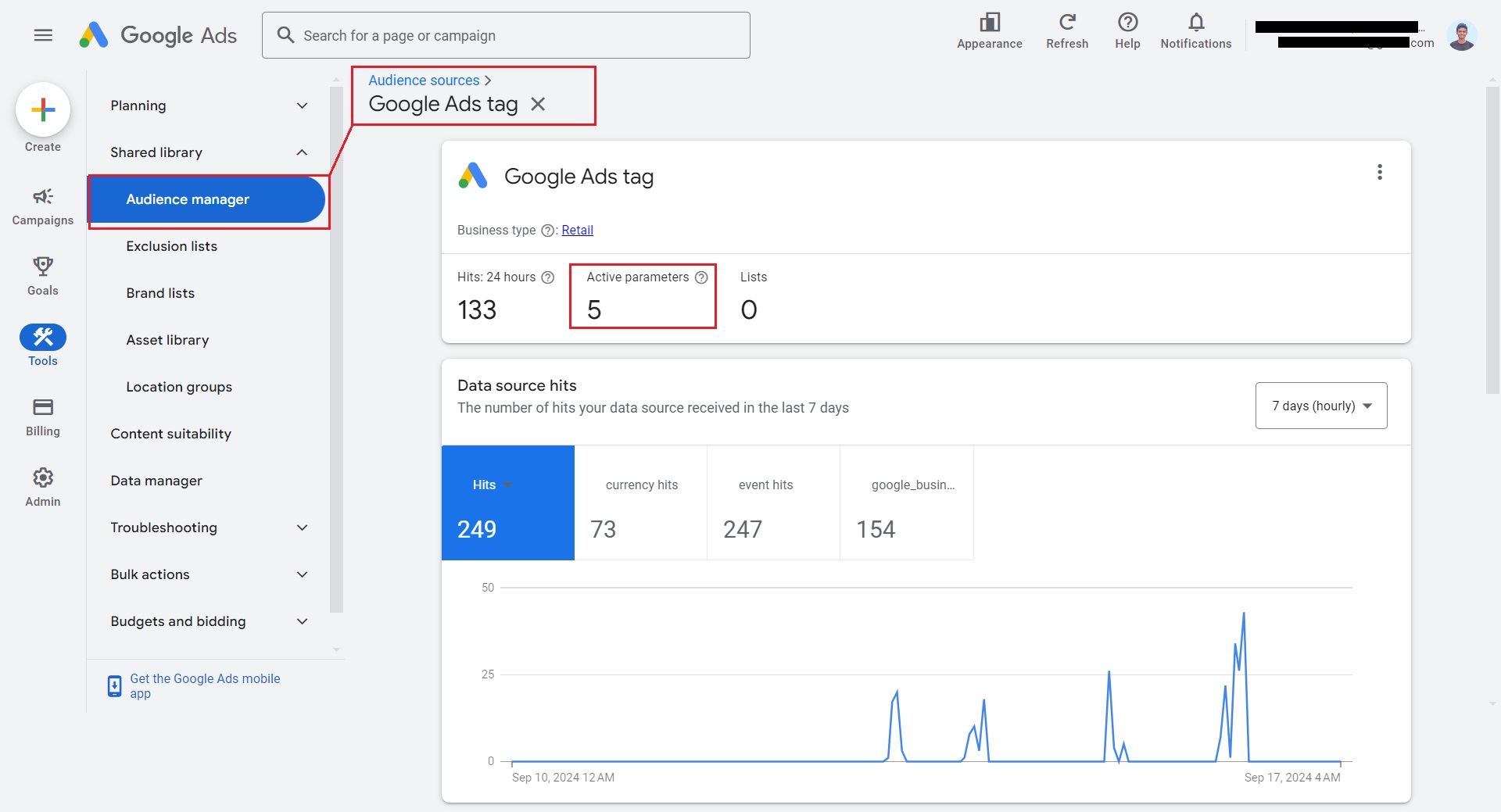Select the google_busin... hits tab

(907, 503)
